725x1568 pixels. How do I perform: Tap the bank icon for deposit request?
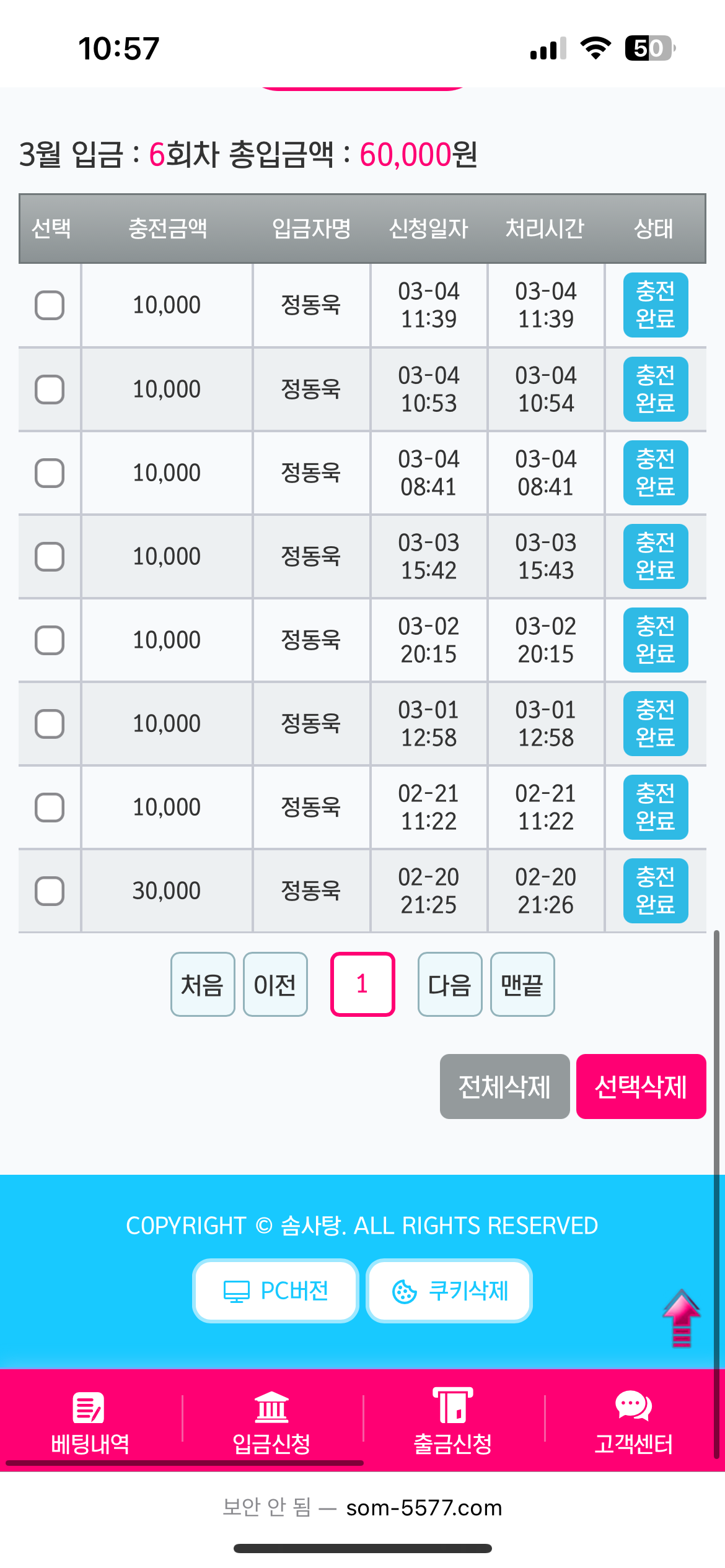click(x=271, y=1408)
